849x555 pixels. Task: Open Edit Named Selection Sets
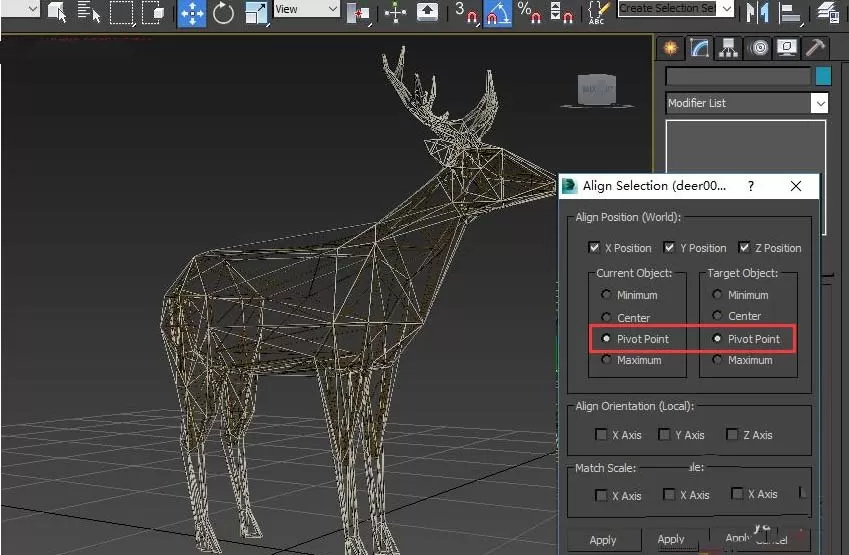(599, 12)
